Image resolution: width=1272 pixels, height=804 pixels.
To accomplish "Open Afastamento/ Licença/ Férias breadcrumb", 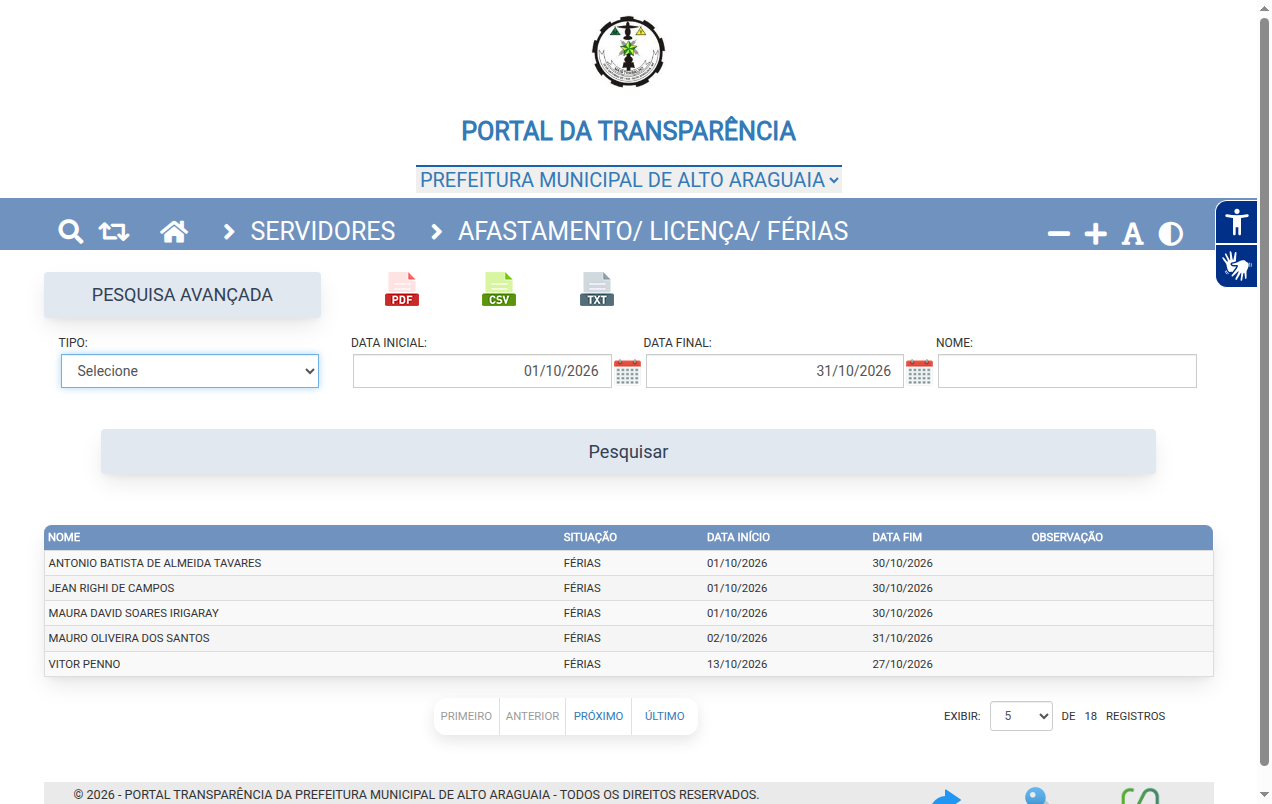I will (653, 231).
